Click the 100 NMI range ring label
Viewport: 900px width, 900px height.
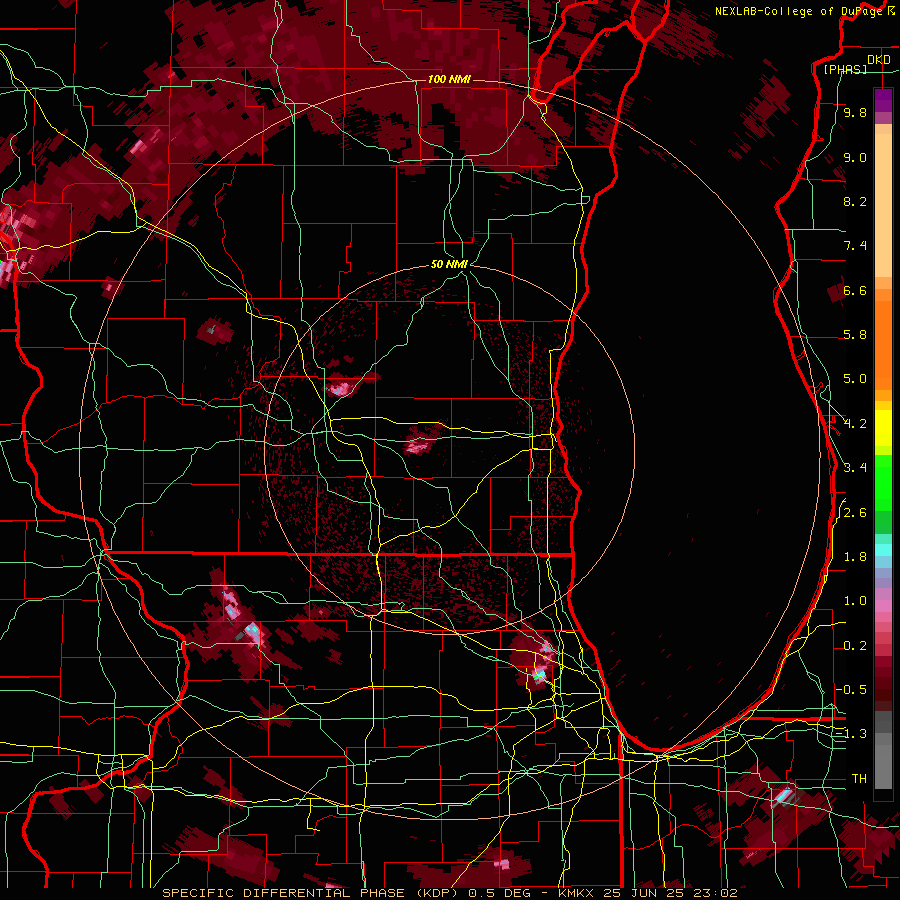click(449, 79)
